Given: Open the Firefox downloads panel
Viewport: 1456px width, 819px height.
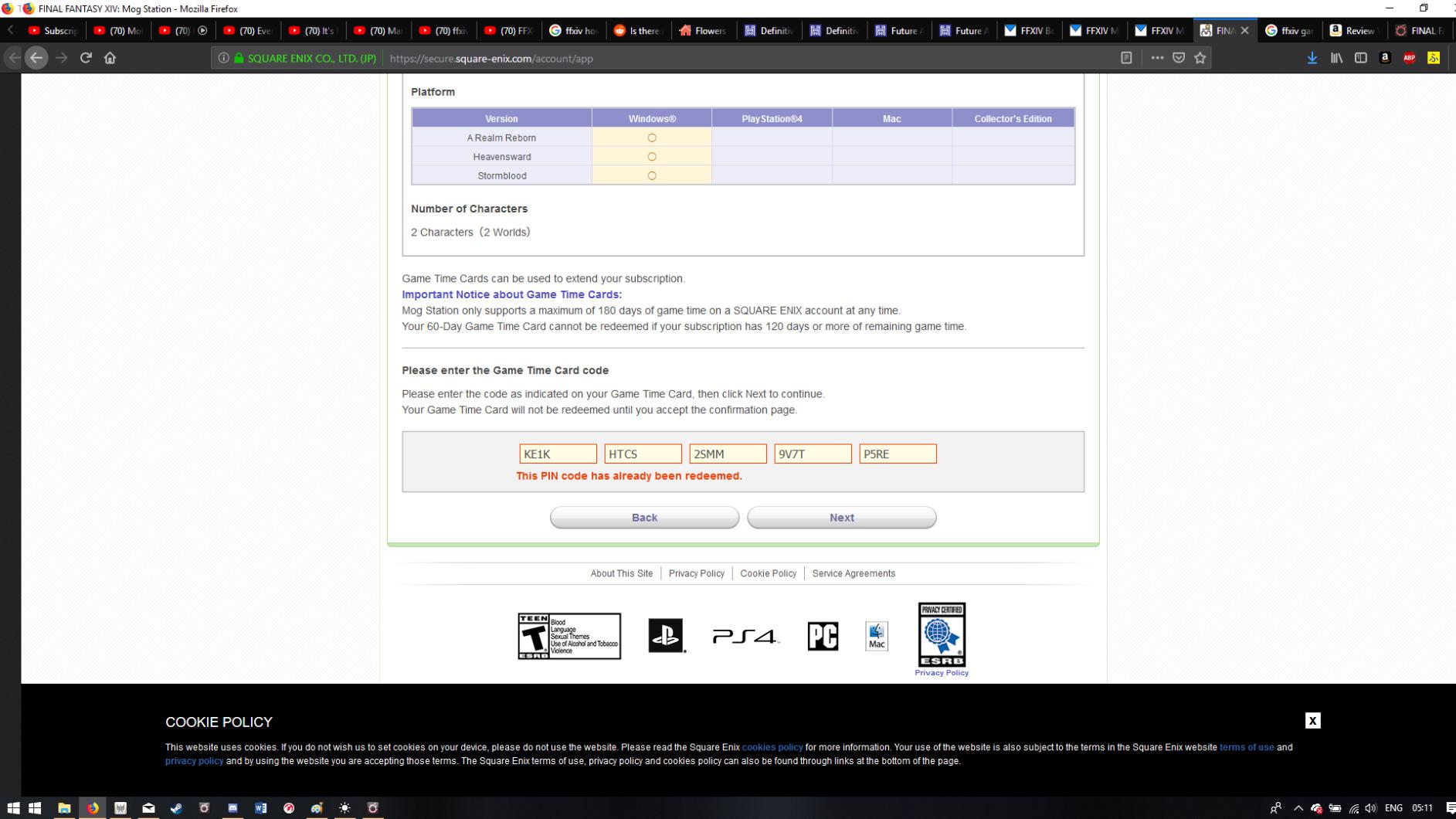Looking at the screenshot, I should [1312, 58].
